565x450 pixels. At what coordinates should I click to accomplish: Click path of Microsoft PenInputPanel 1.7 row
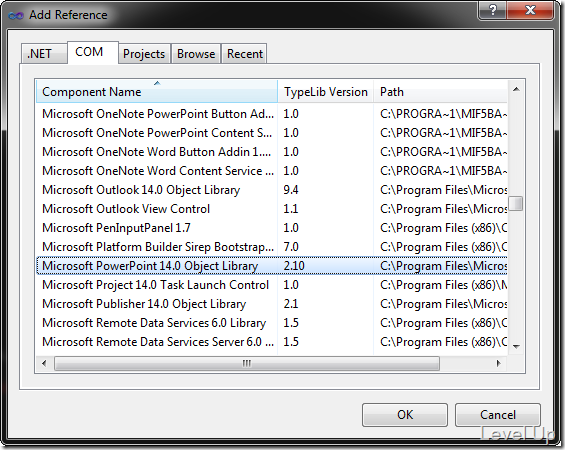click(443, 228)
